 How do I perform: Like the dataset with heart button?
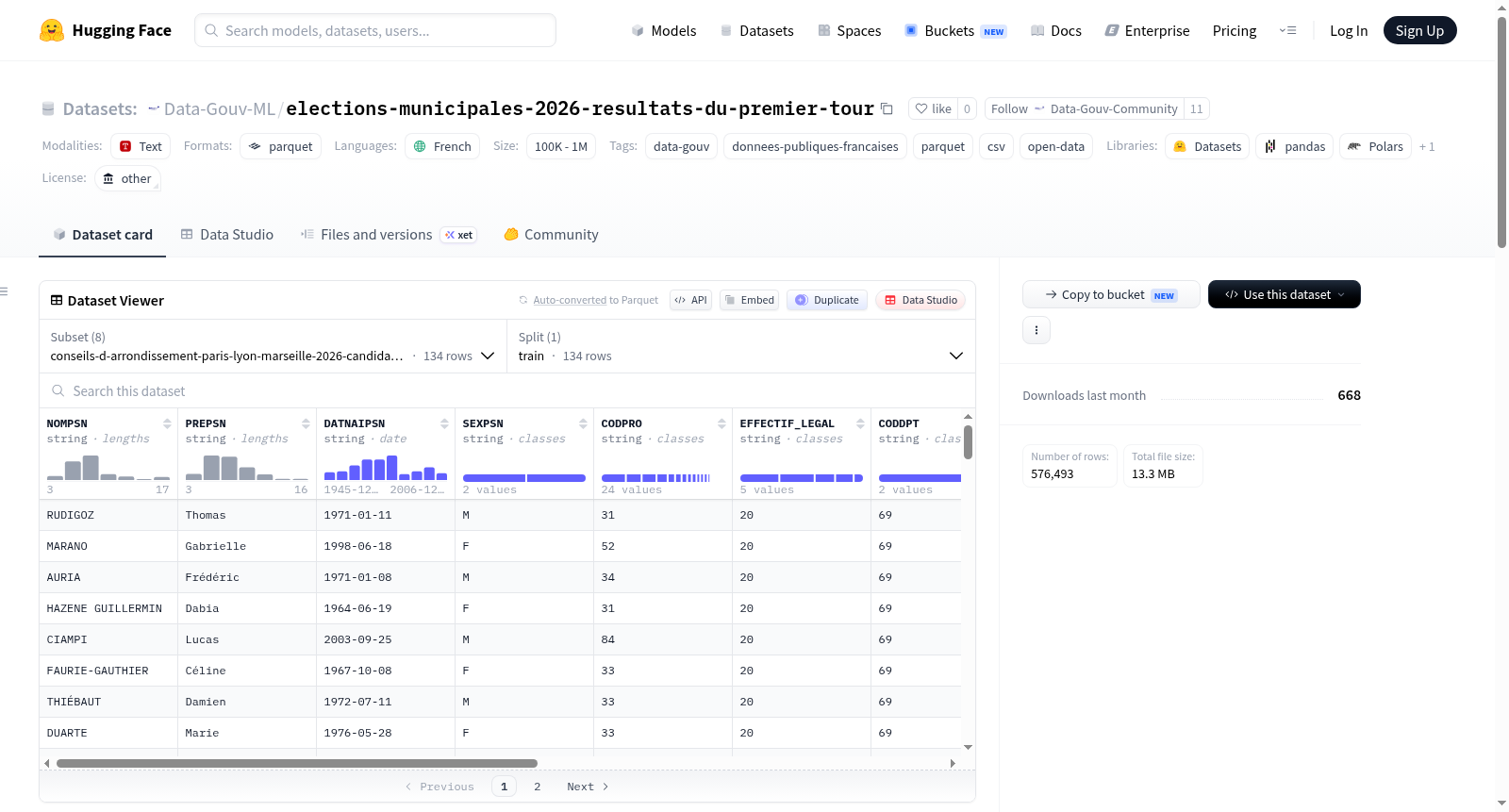point(933,108)
